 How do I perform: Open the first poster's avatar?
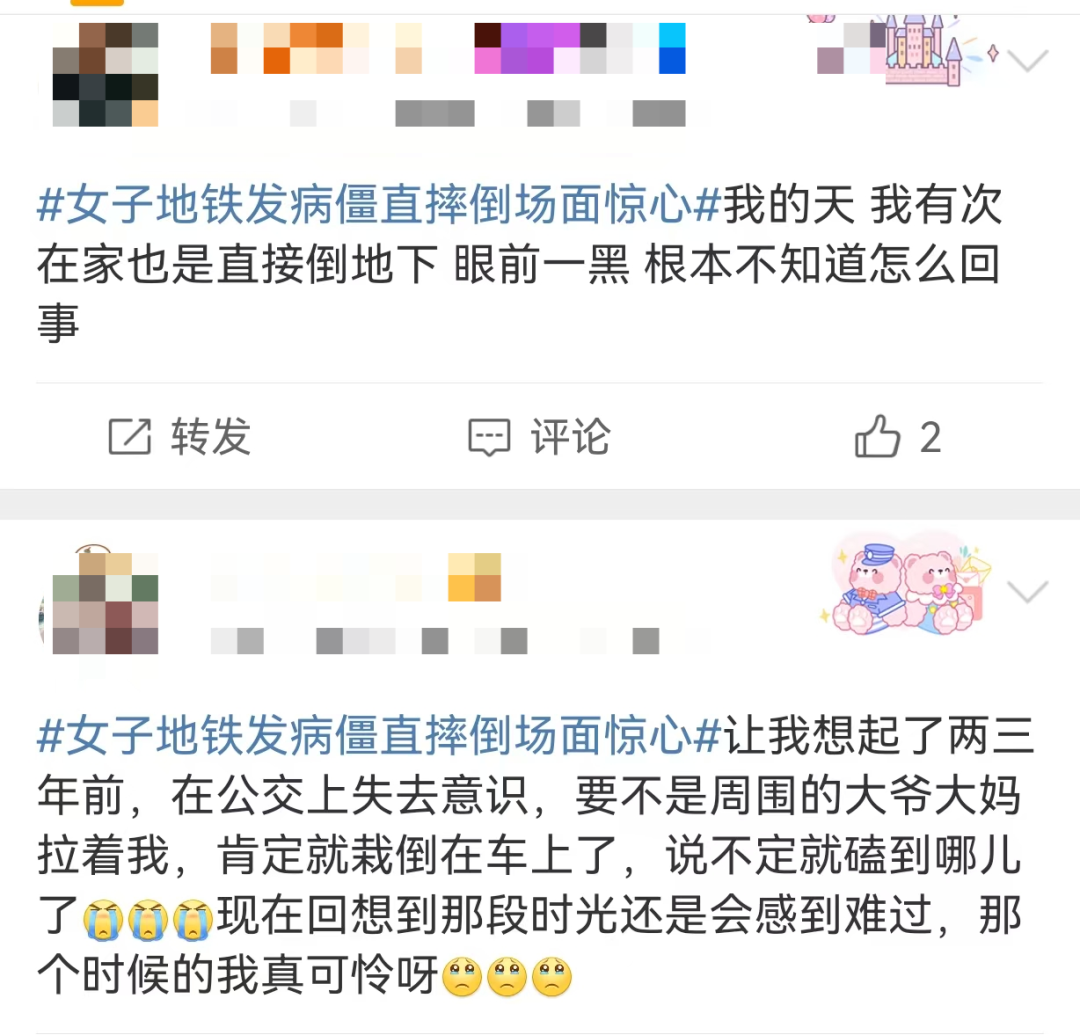click(x=105, y=74)
